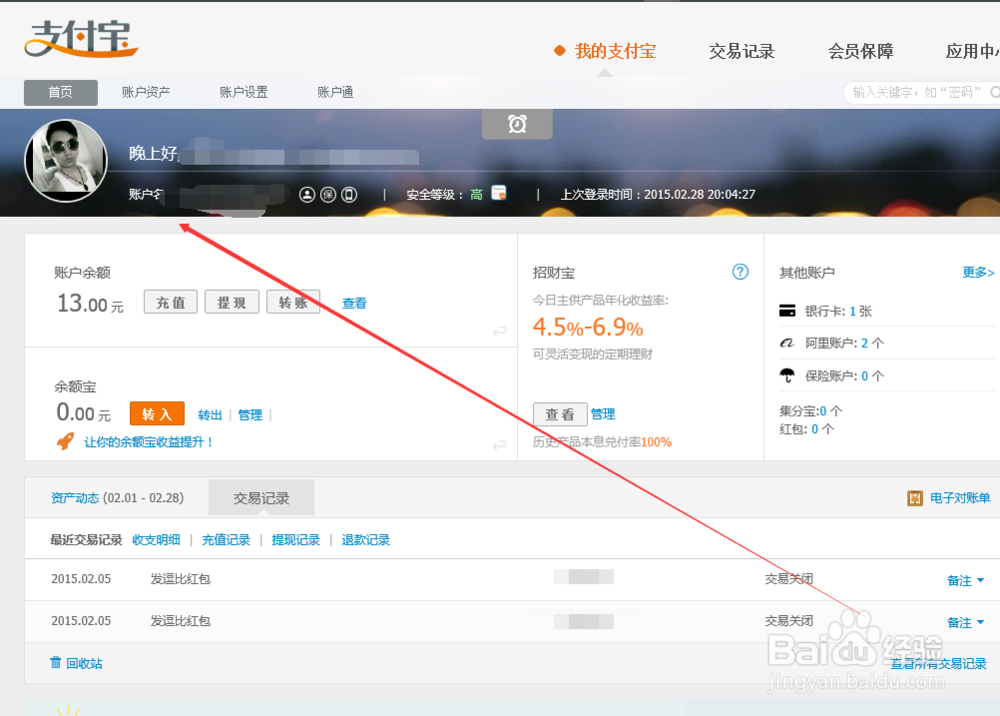The width and height of the screenshot is (1000, 716).
Task: Click the orange 转入 button
Action: click(157, 414)
